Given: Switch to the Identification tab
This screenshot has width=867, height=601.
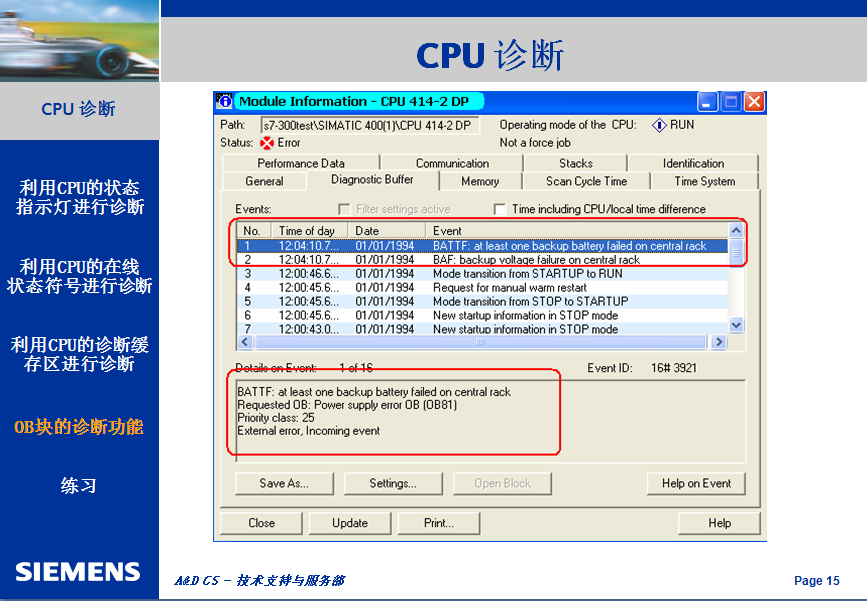Looking at the screenshot, I should 693,163.
